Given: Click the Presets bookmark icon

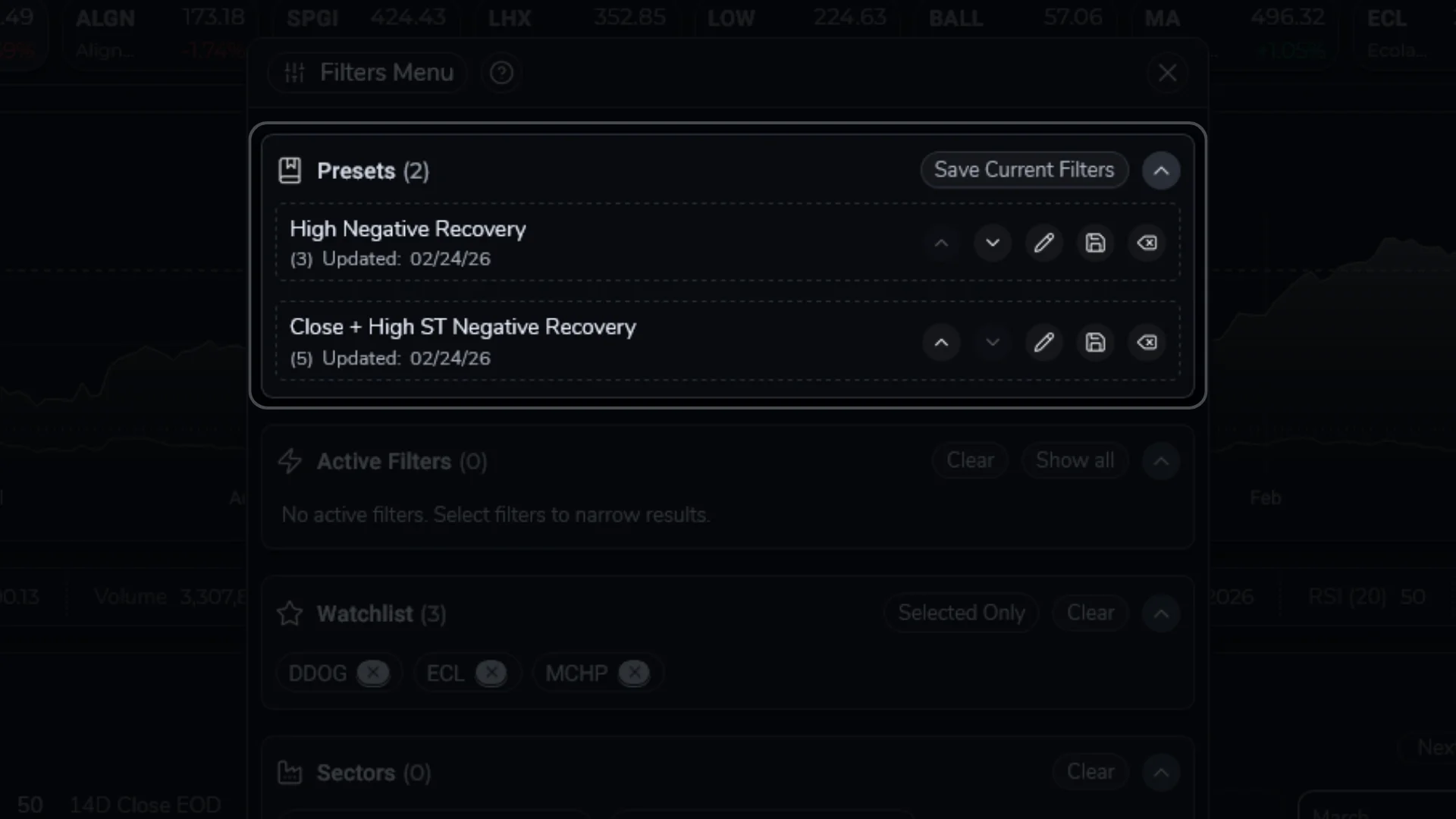Looking at the screenshot, I should 290,170.
